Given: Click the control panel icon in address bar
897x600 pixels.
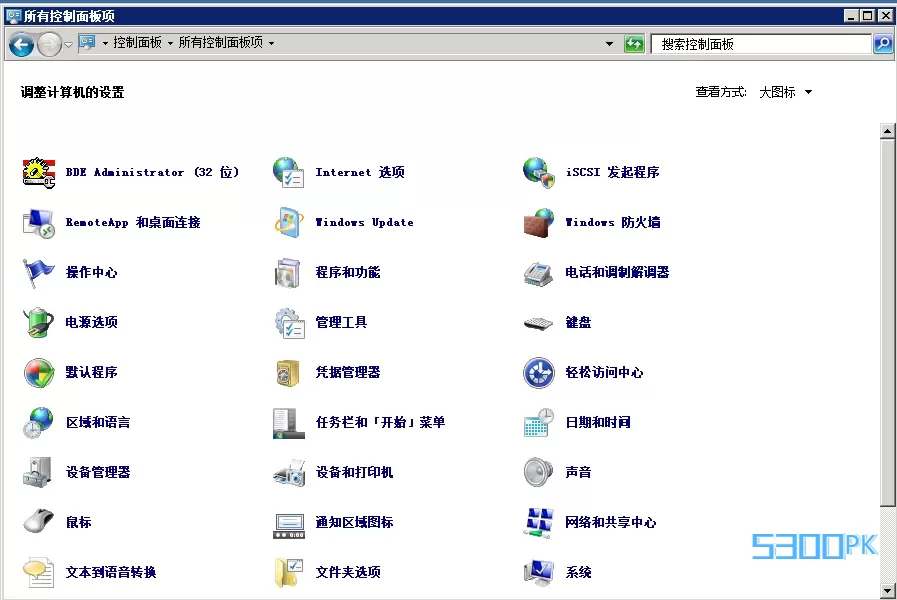Looking at the screenshot, I should (87, 42).
